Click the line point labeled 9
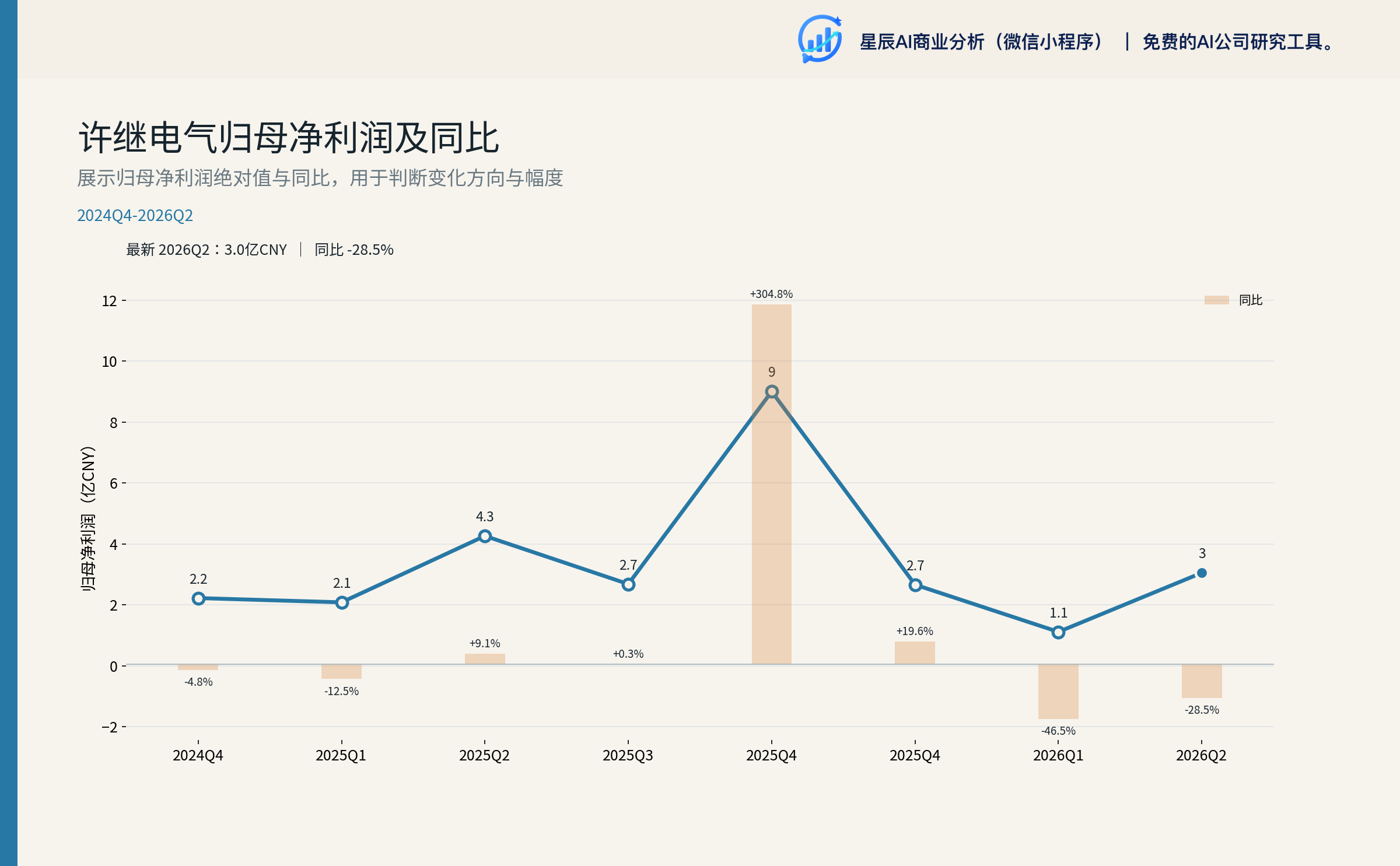This screenshot has height=866, width=1400. point(771,392)
